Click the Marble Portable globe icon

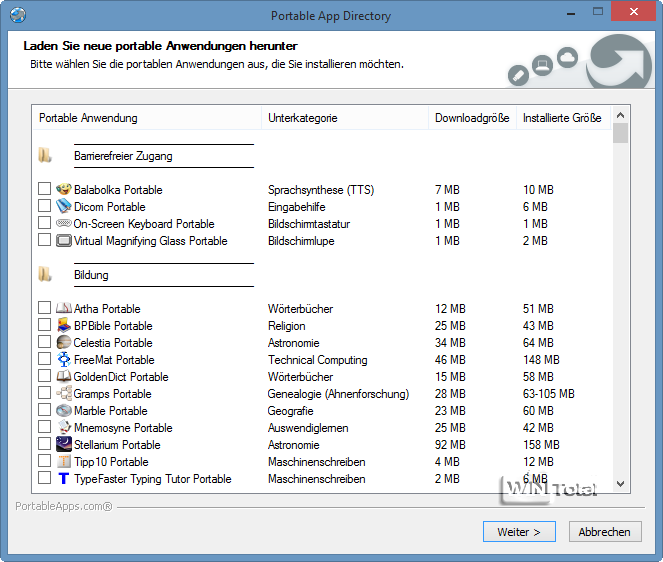coord(63,410)
